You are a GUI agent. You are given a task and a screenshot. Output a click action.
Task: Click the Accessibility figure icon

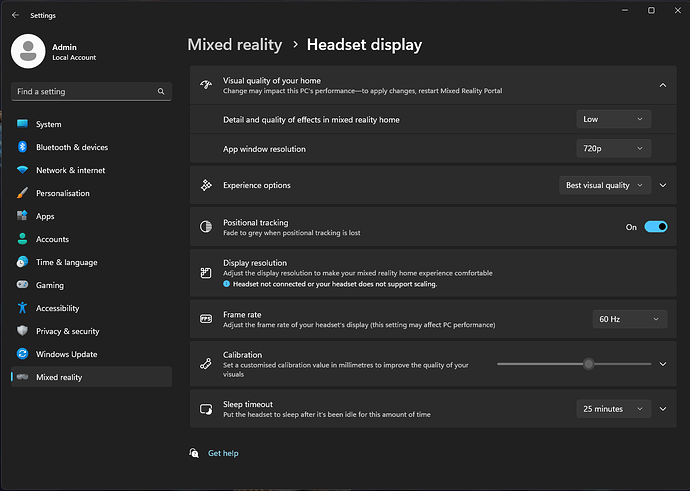pyautogui.click(x=22, y=308)
